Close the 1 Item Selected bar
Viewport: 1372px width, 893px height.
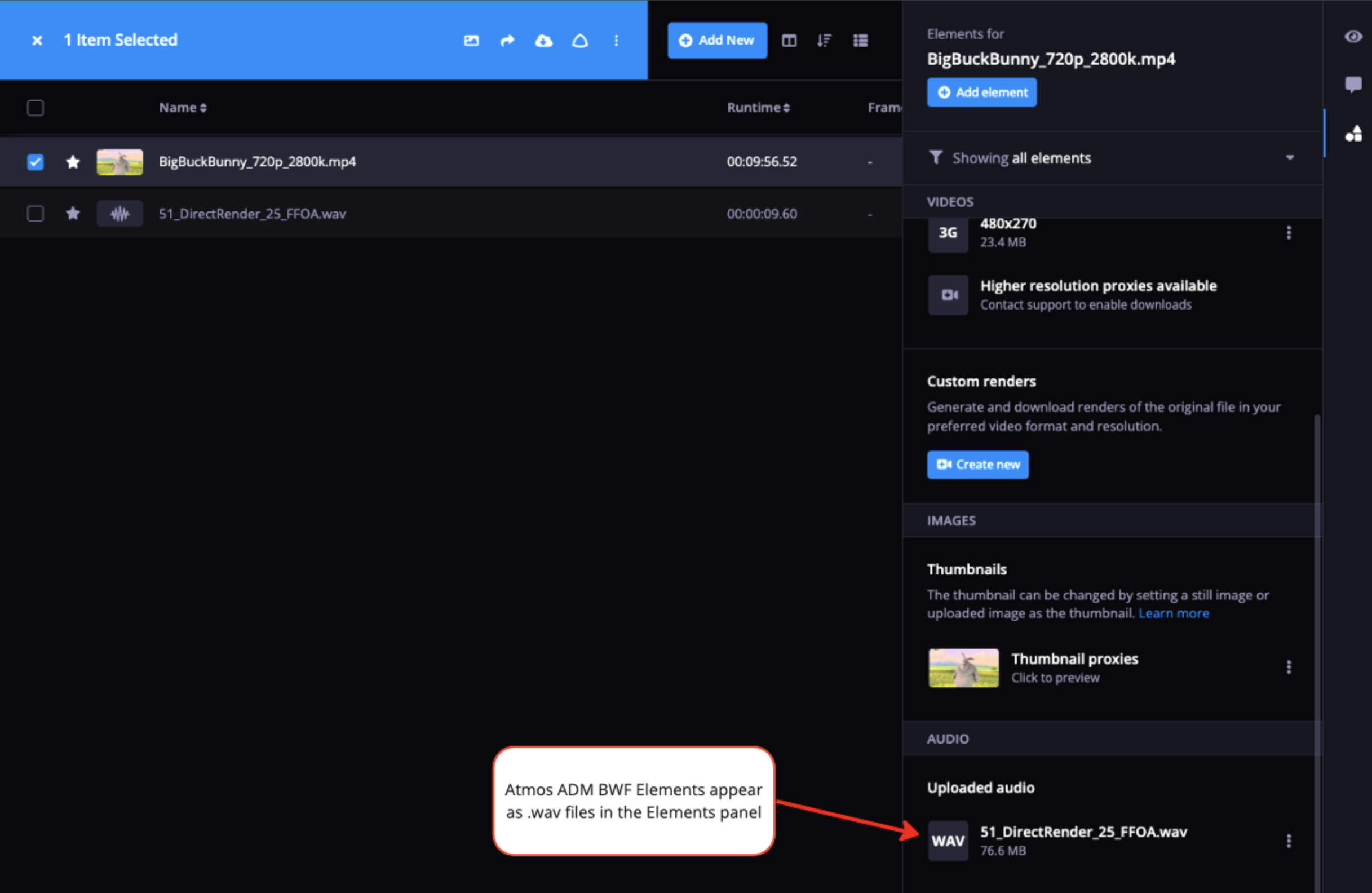click(x=37, y=41)
